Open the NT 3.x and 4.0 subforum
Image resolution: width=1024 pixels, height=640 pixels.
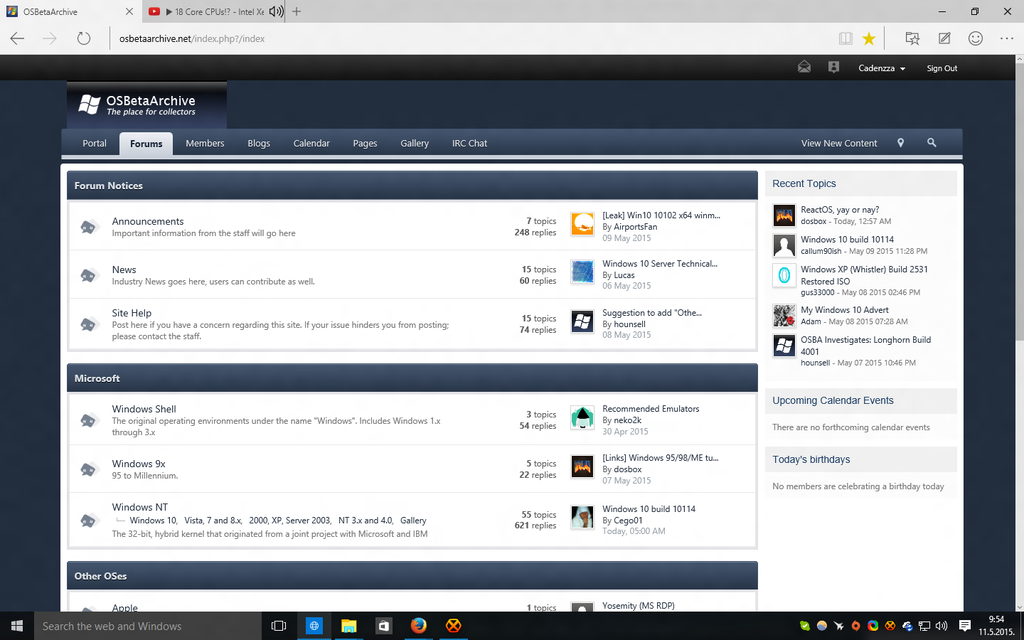(x=366, y=520)
